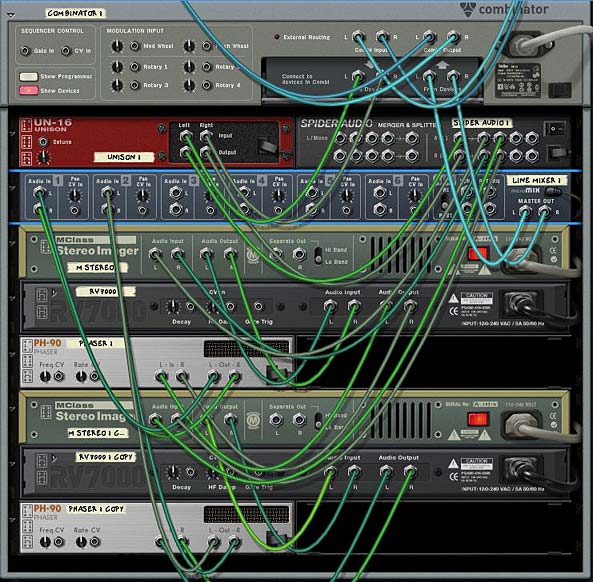Viewport: 593px width, 582px height.
Task: Adjust PHASER 1 Rate CV trim knob
Action: coord(81,376)
